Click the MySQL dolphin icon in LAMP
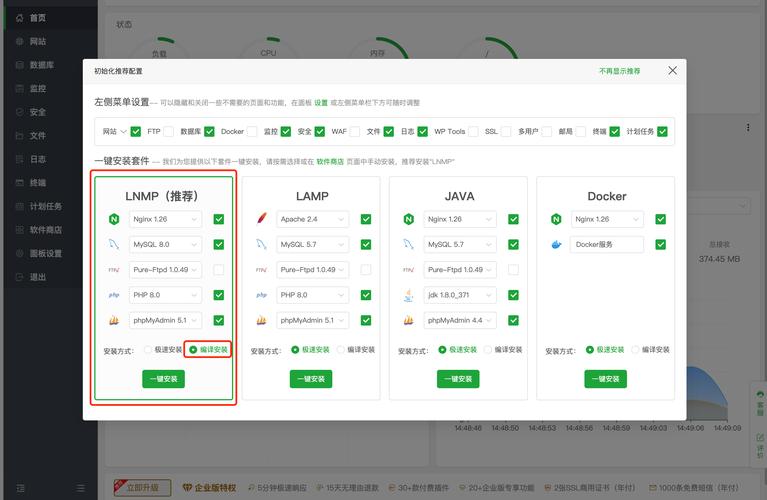The image size is (767, 500). pyautogui.click(x=261, y=244)
